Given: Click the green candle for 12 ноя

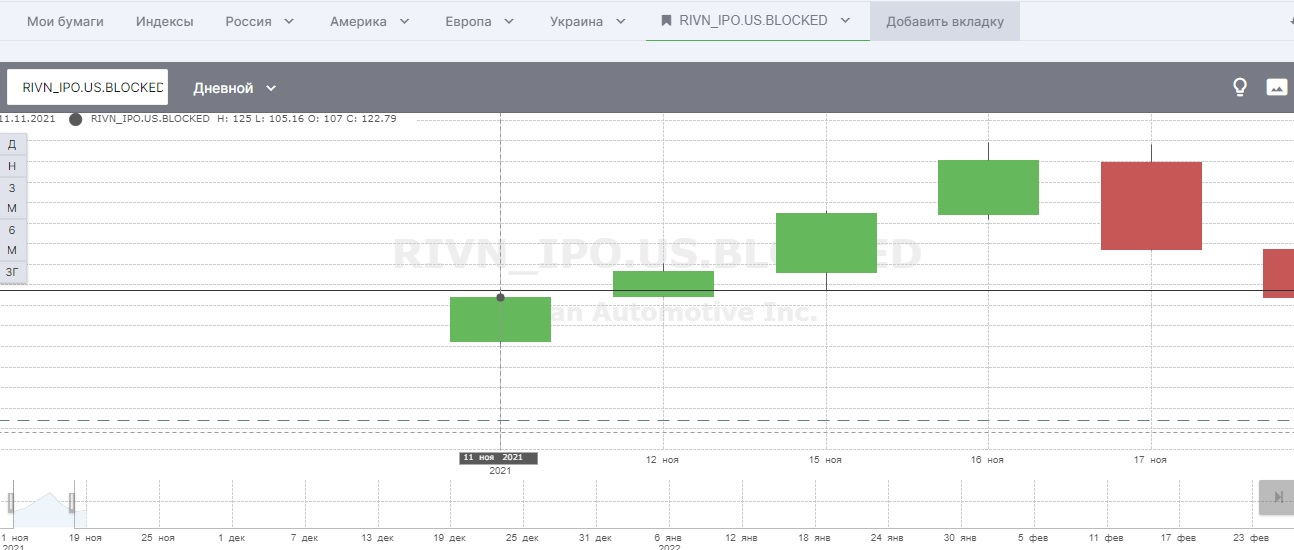Looking at the screenshot, I should [x=663, y=284].
